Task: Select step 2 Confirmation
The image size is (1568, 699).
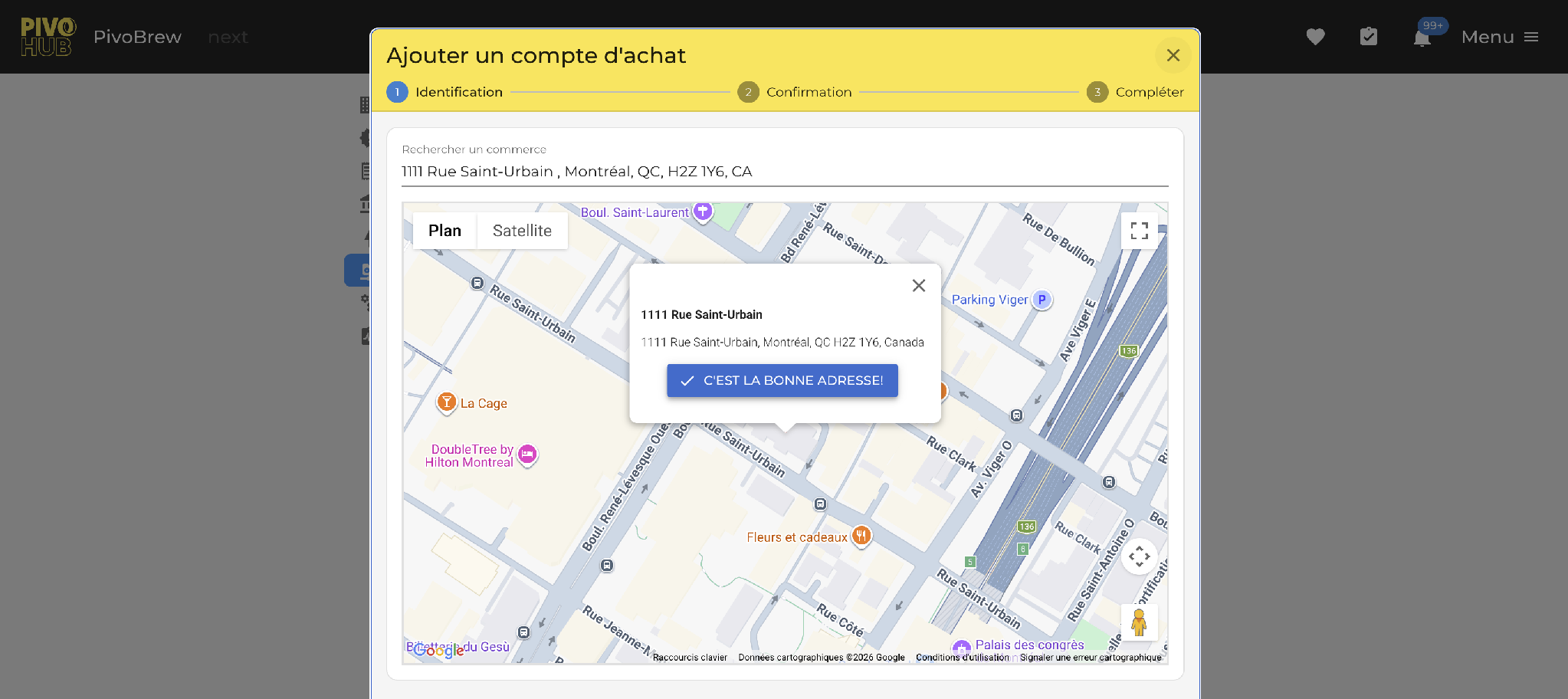Action: 795,92
